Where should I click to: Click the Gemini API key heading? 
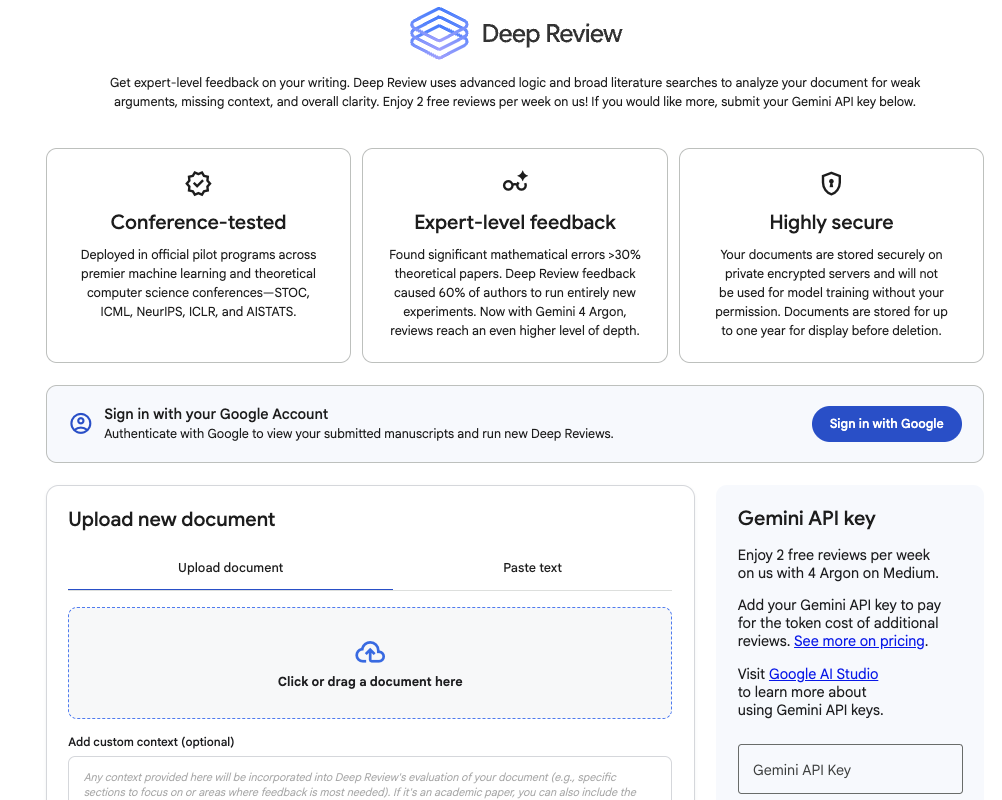pyautogui.click(x=806, y=518)
